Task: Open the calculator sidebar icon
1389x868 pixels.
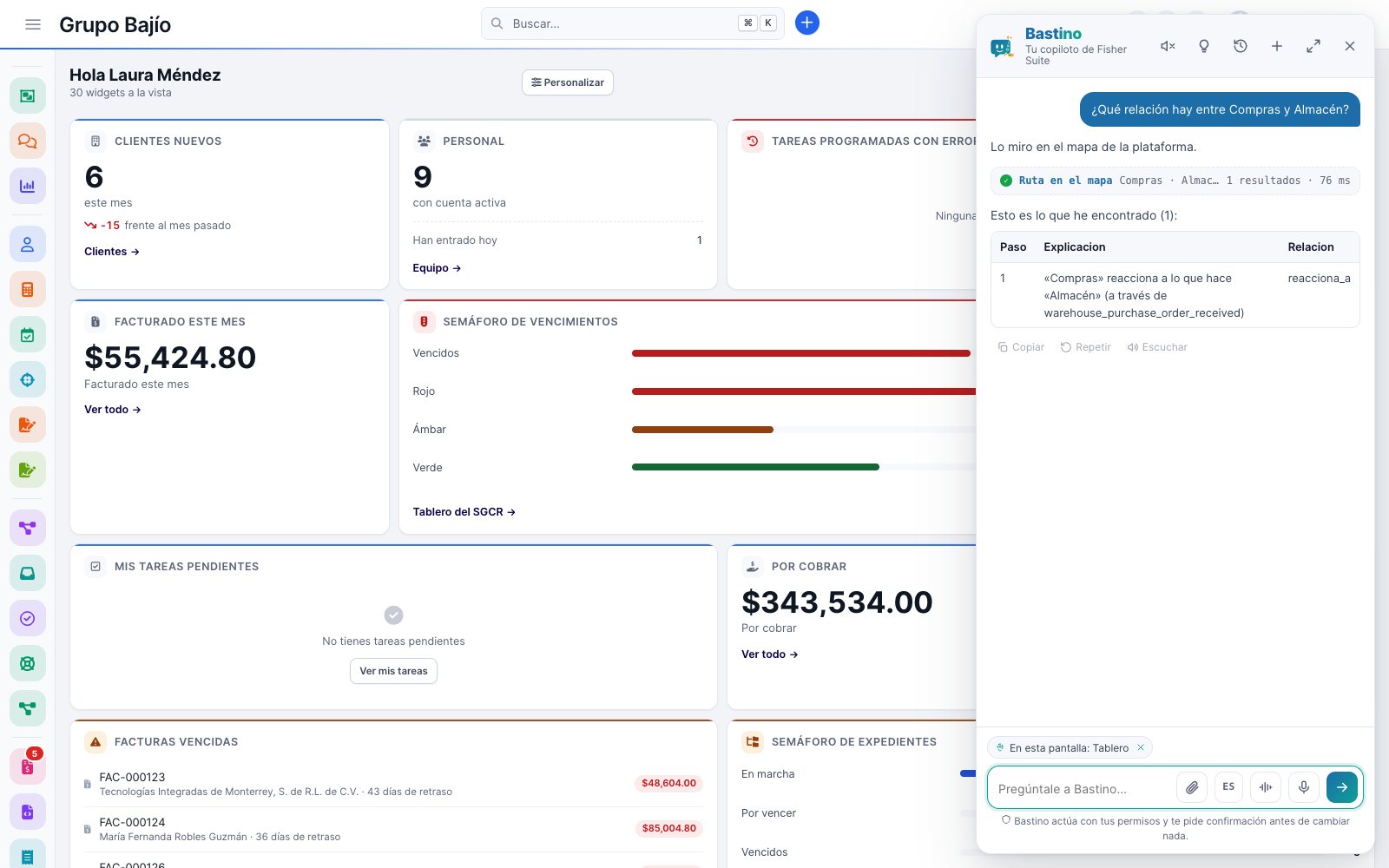Action: 28,289
